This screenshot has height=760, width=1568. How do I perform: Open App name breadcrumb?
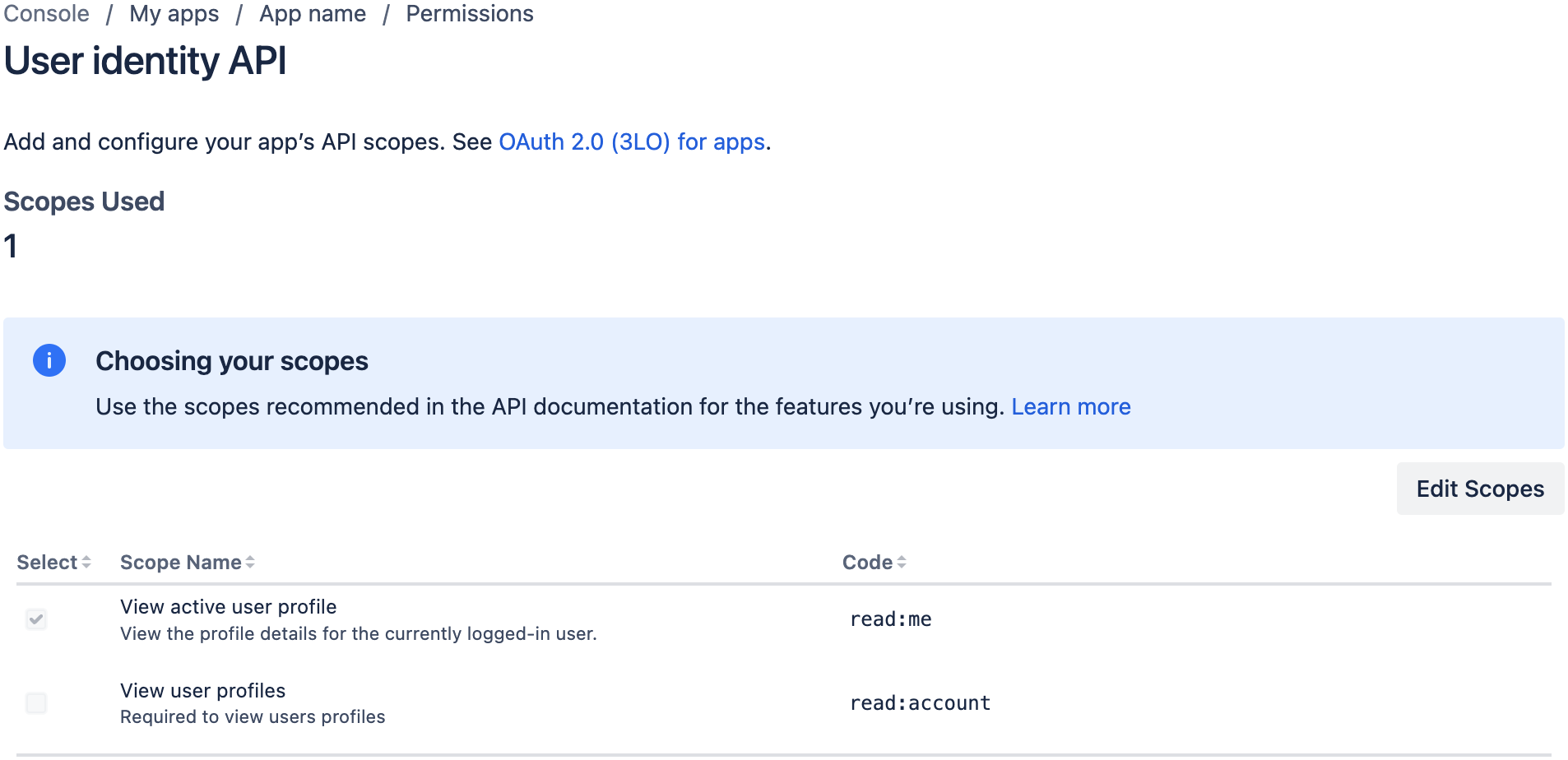tap(313, 14)
